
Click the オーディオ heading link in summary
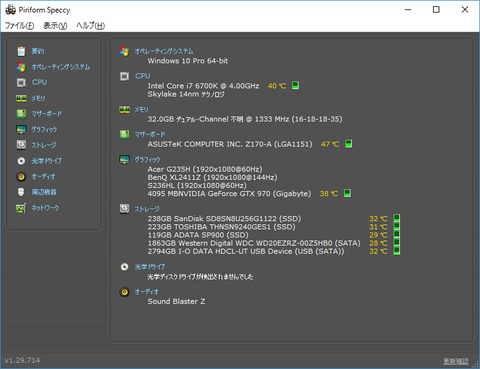click(x=146, y=292)
